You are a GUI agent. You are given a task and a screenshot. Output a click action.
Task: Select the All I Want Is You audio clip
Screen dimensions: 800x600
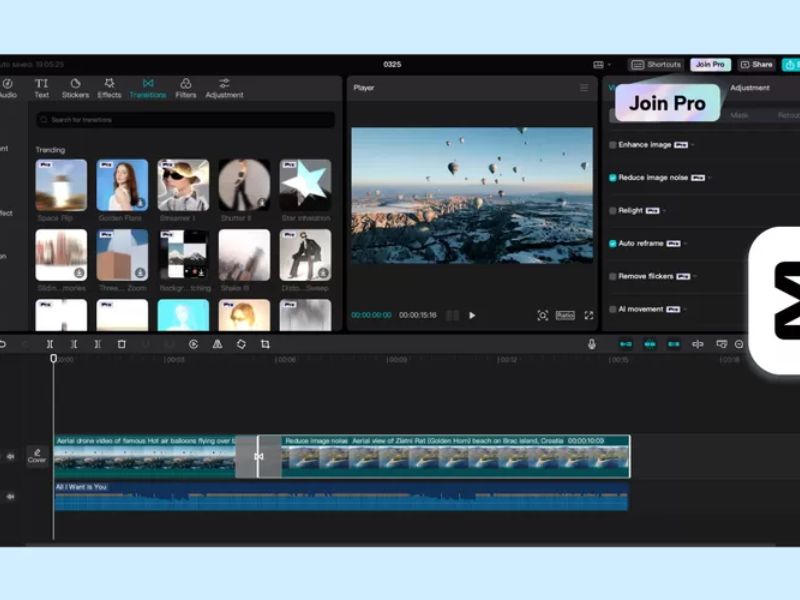point(341,496)
